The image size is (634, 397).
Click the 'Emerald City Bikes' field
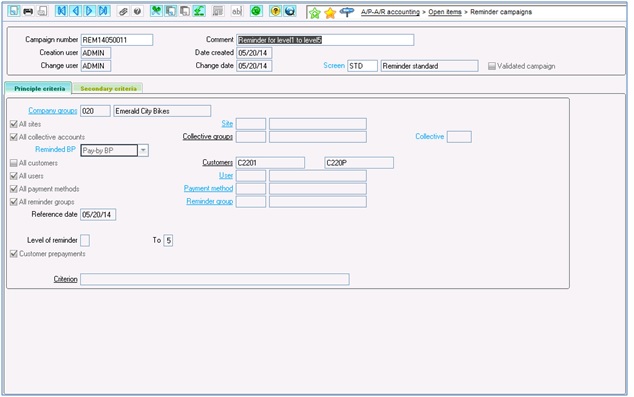(162, 111)
